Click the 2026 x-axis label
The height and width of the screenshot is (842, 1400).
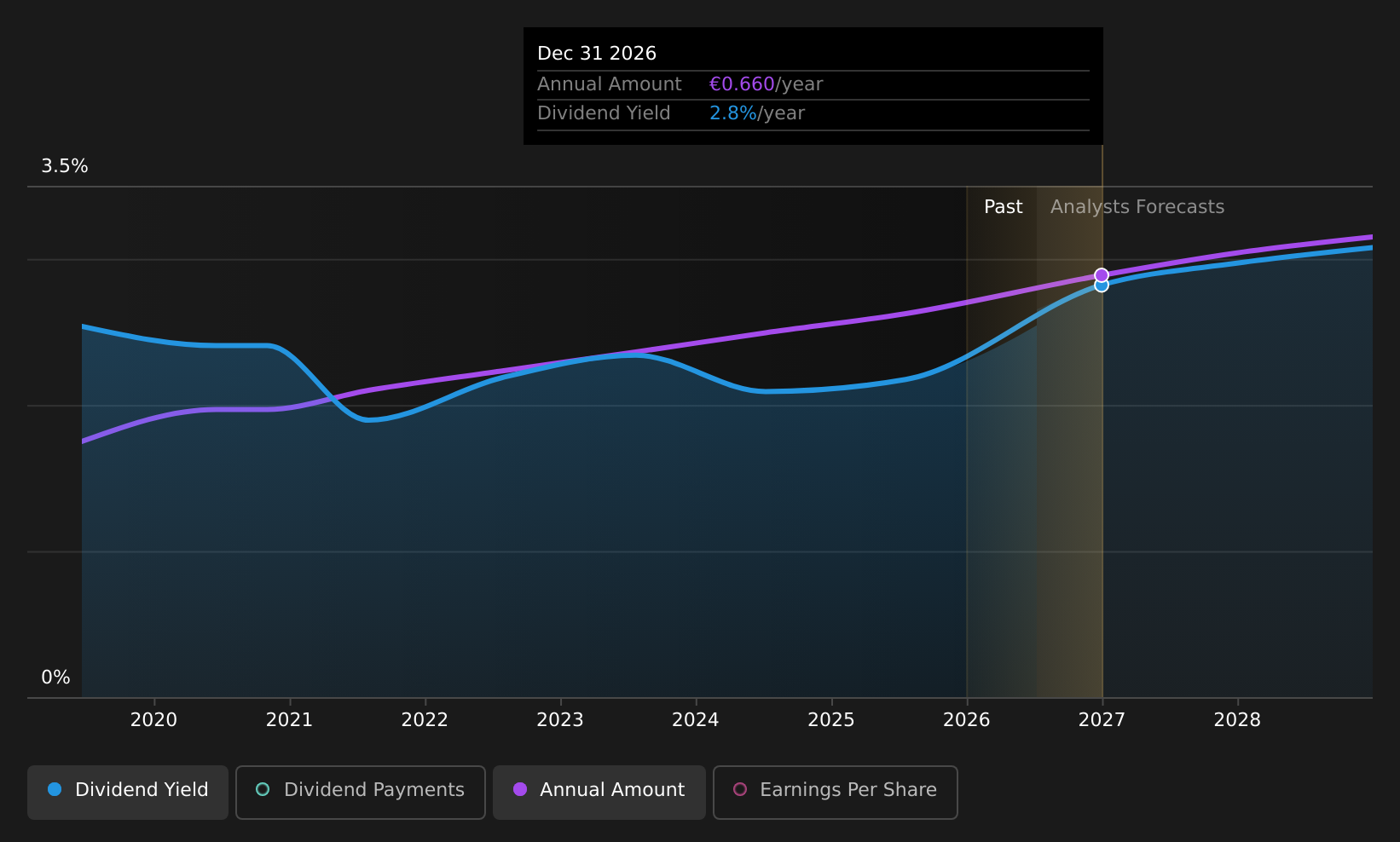[x=967, y=720]
